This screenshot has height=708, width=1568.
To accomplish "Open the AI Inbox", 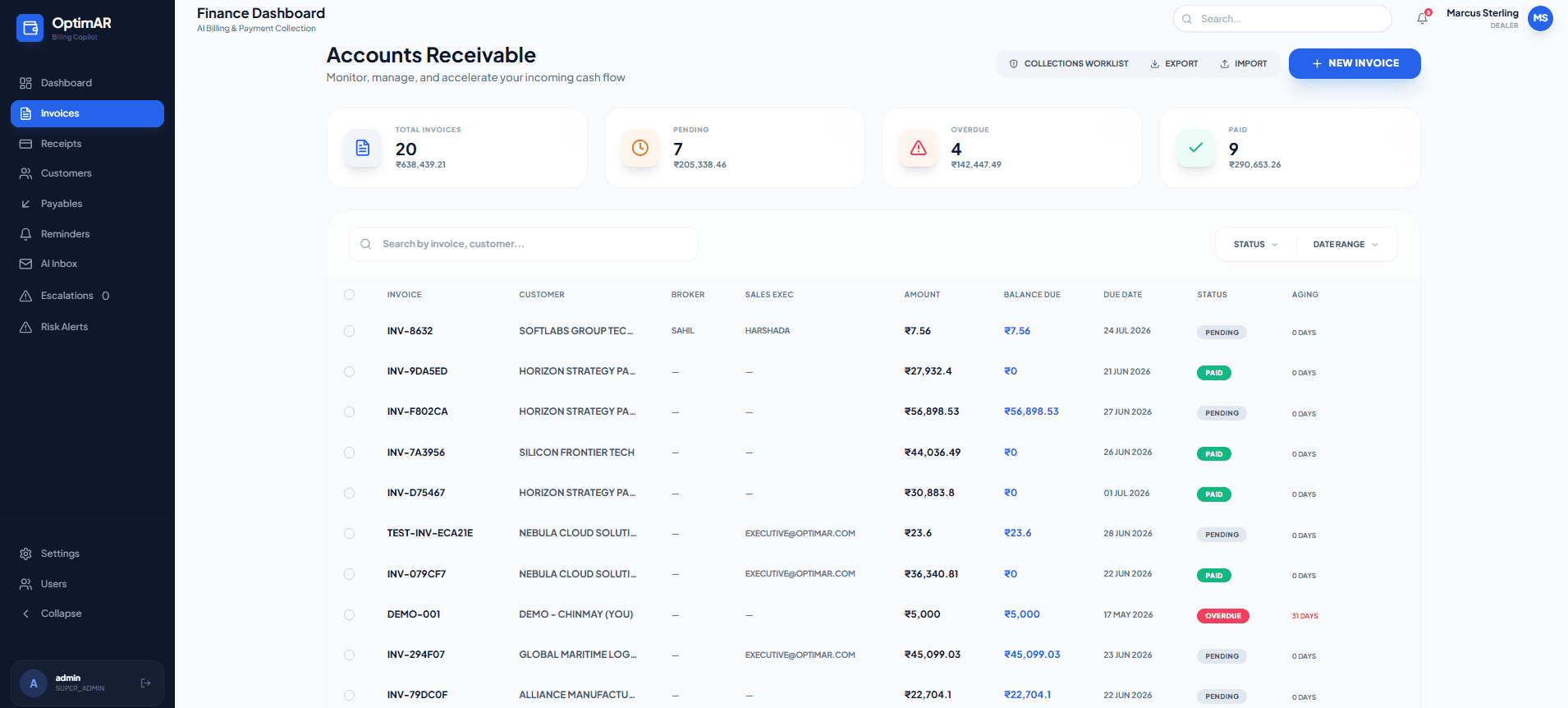I will coord(87,264).
